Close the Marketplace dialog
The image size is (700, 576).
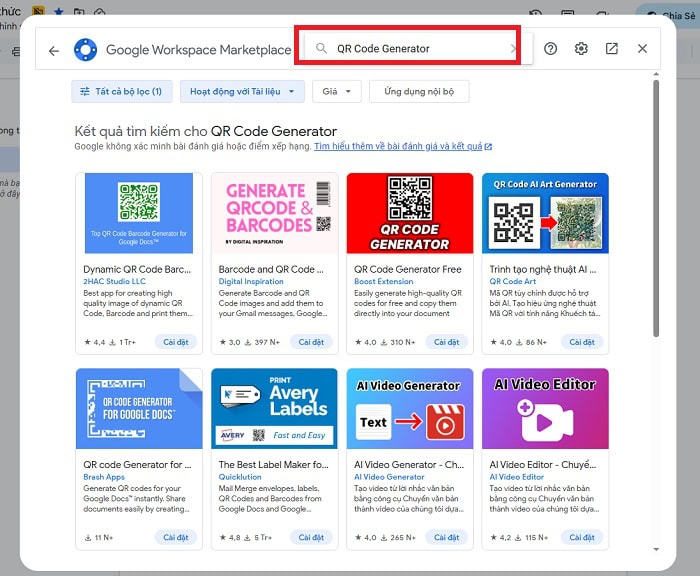coord(642,48)
